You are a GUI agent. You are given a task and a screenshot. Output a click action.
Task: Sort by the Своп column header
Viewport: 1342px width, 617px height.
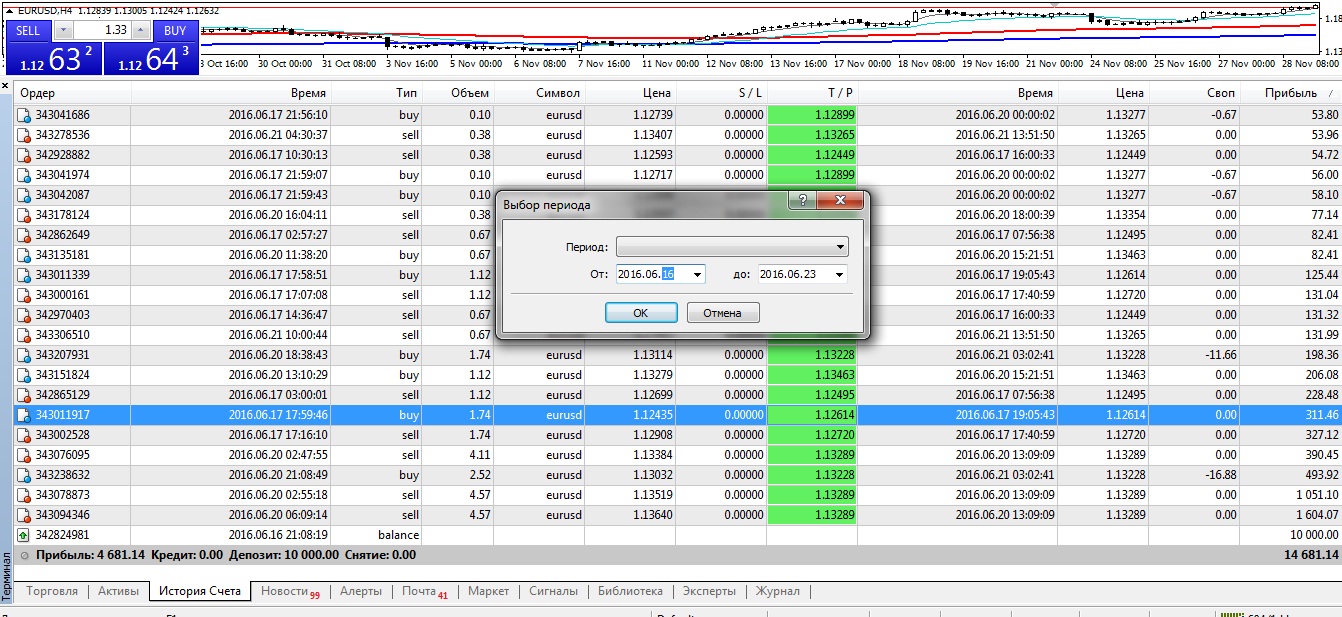point(1193,93)
